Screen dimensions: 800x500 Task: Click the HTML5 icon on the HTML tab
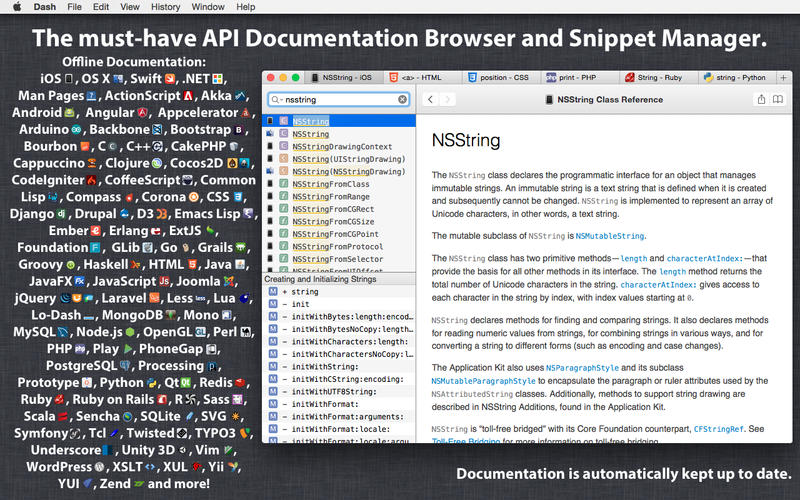(393, 78)
